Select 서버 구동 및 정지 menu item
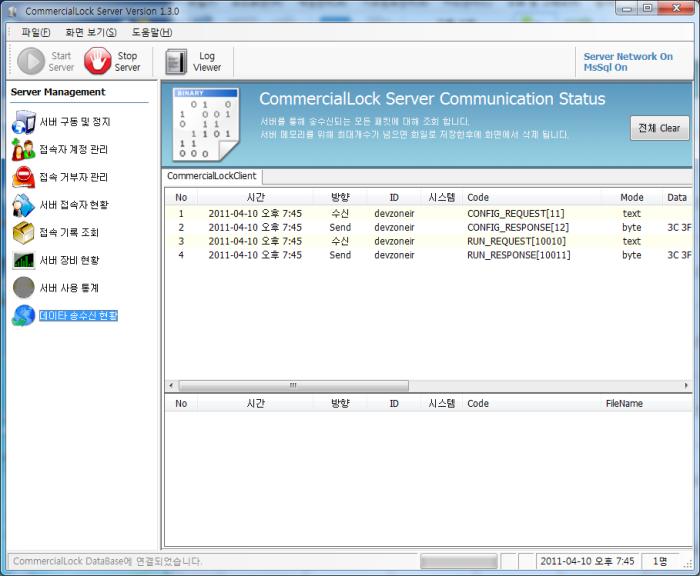 [x=75, y=122]
